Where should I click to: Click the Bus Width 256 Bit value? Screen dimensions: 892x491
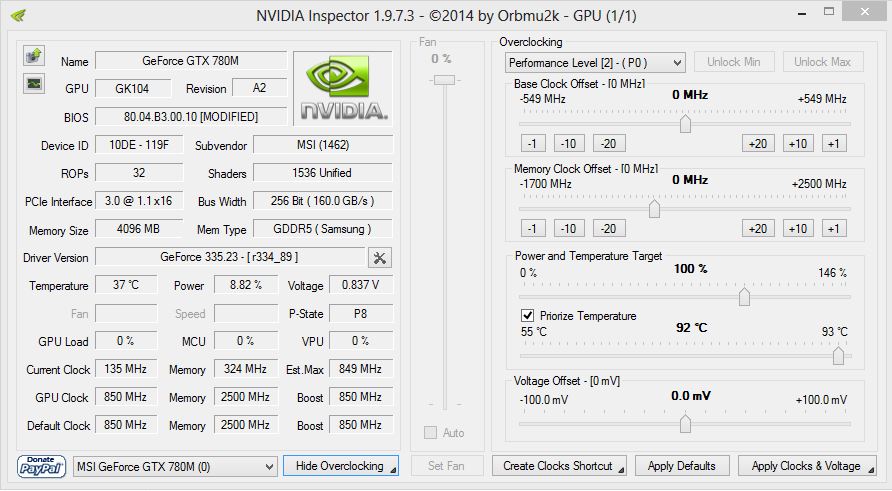pos(323,201)
